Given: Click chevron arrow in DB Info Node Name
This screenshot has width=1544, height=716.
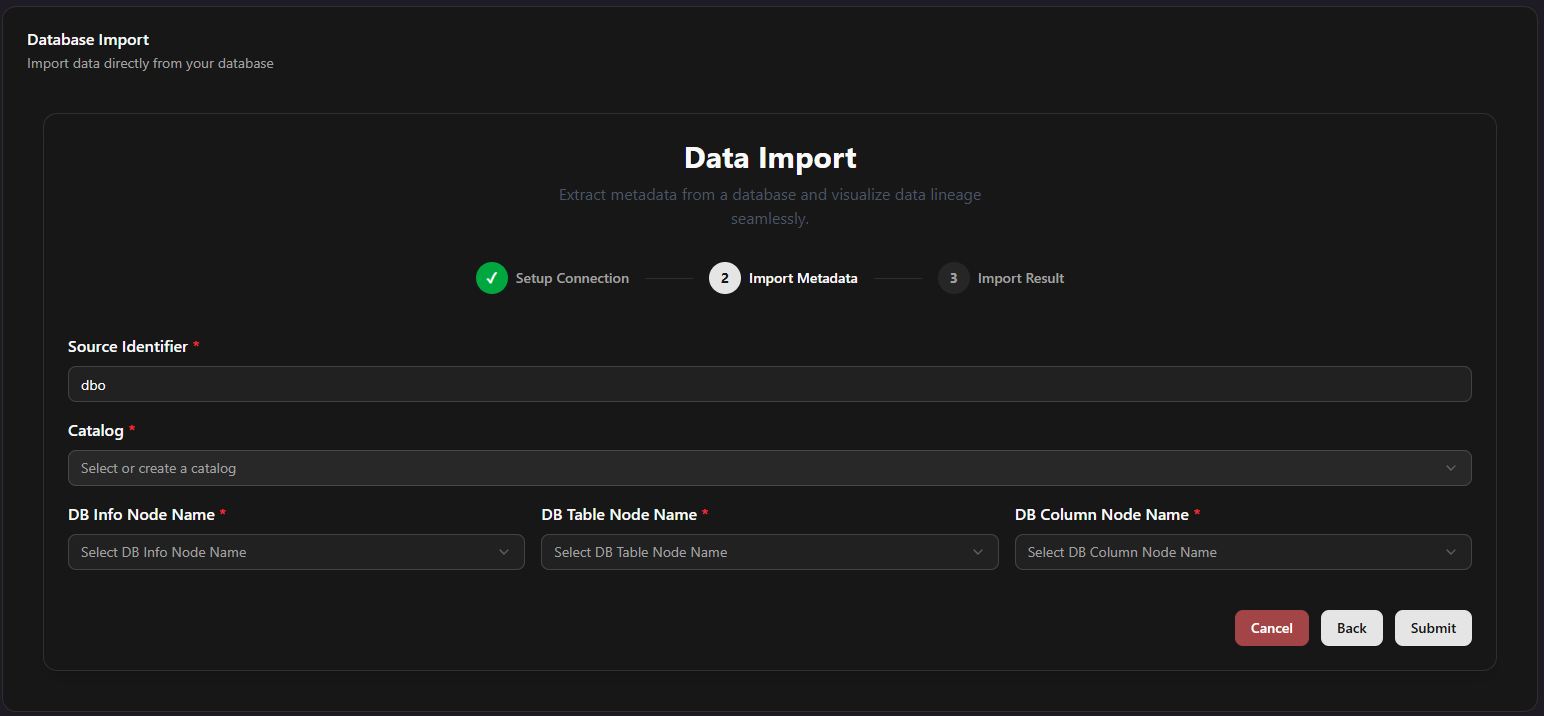Looking at the screenshot, I should click(504, 552).
